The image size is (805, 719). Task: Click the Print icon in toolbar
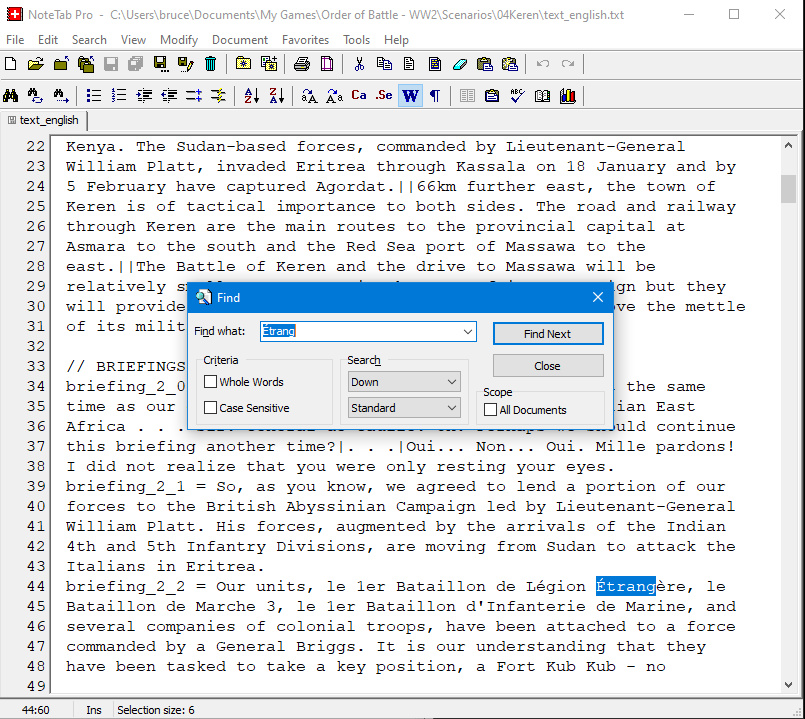[x=302, y=64]
